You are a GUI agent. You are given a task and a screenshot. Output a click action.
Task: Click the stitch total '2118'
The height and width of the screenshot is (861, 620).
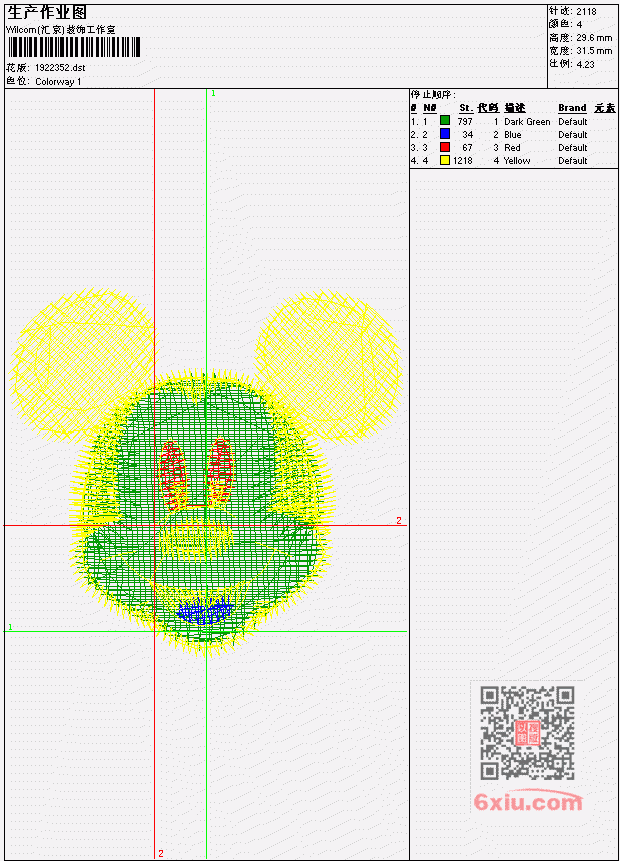point(586,11)
